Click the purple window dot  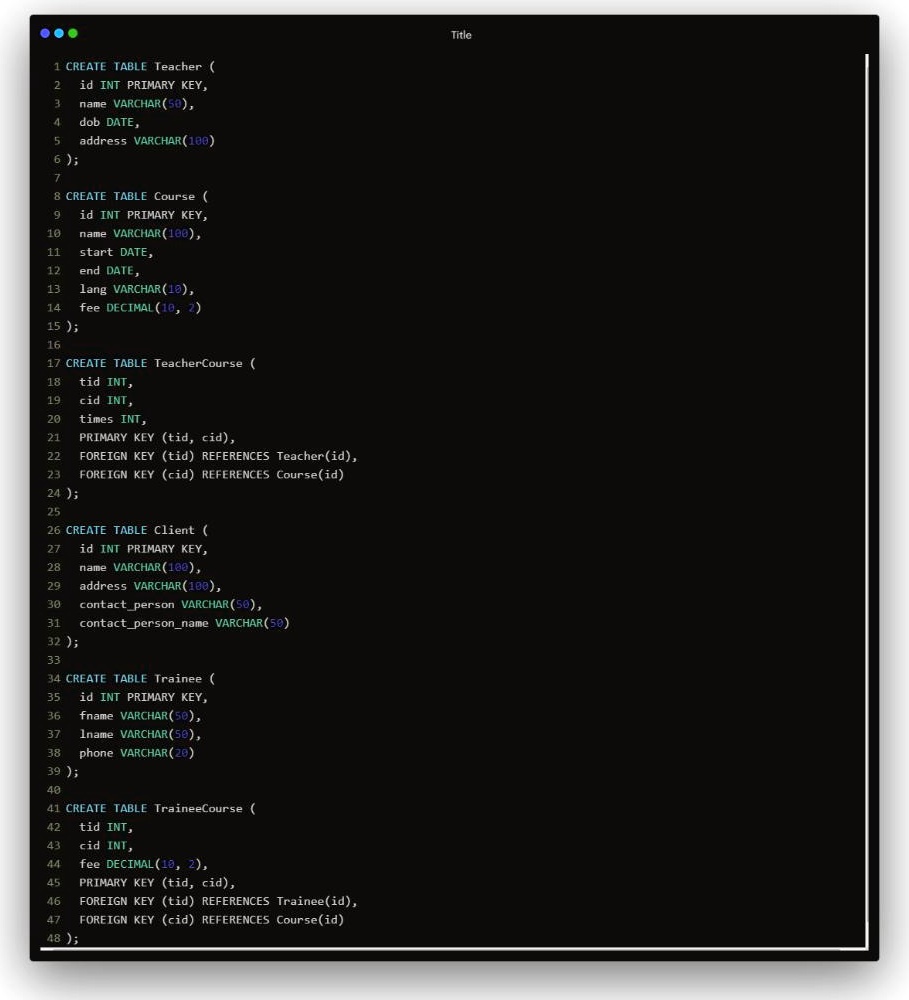(x=45, y=33)
